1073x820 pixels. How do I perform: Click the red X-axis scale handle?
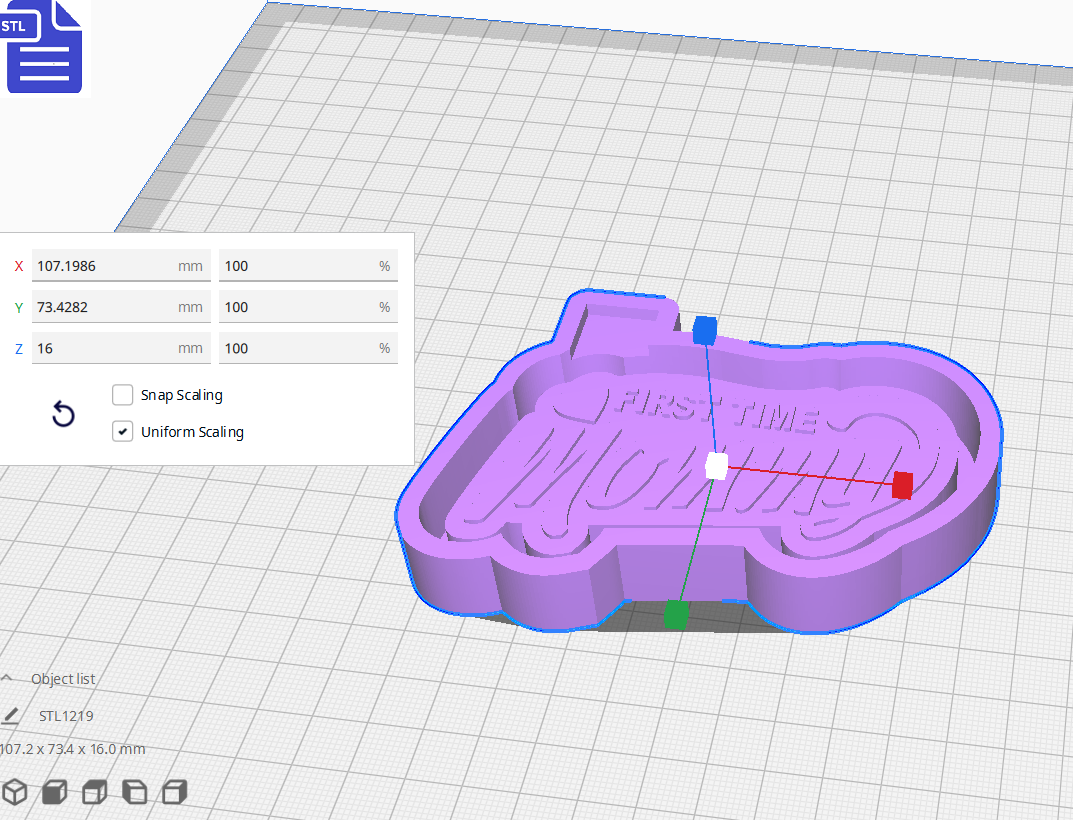point(903,486)
